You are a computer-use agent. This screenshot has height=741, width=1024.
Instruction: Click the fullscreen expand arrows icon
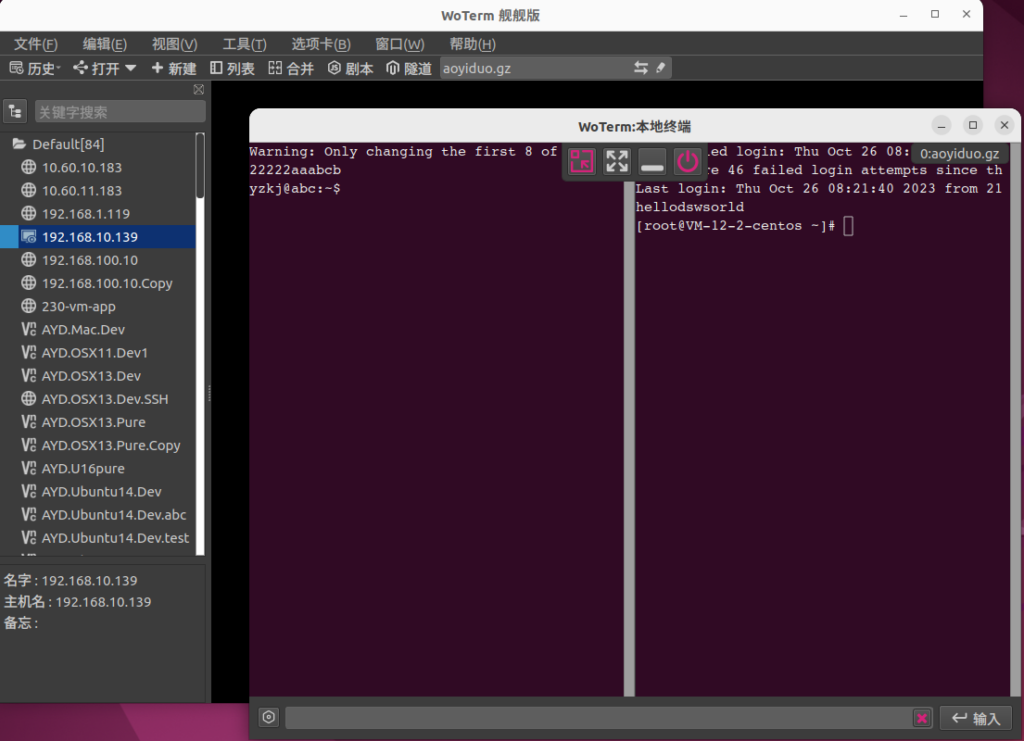617,161
